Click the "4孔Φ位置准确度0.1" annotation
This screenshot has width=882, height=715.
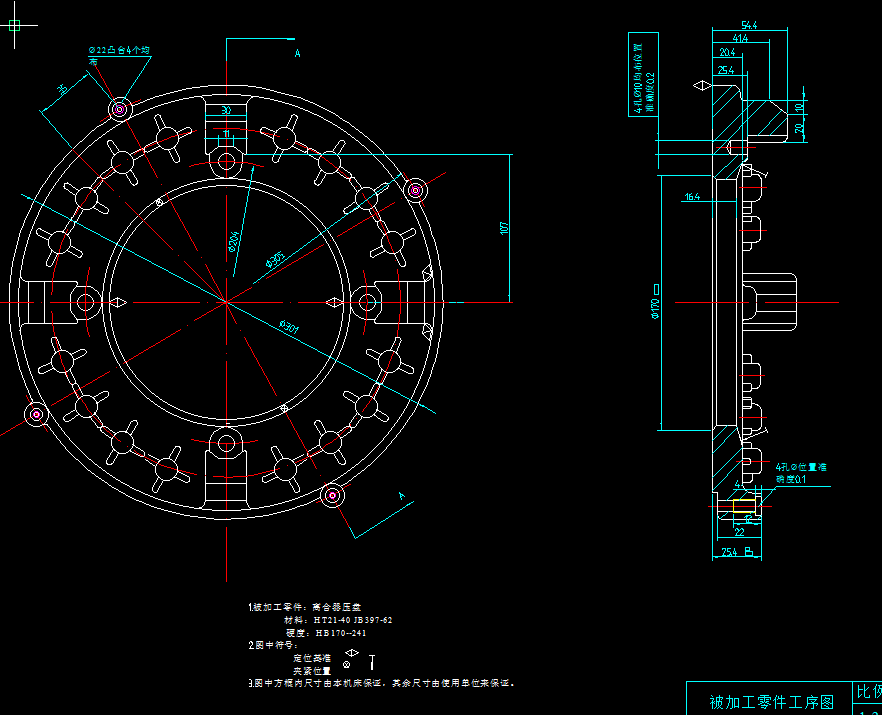click(801, 473)
